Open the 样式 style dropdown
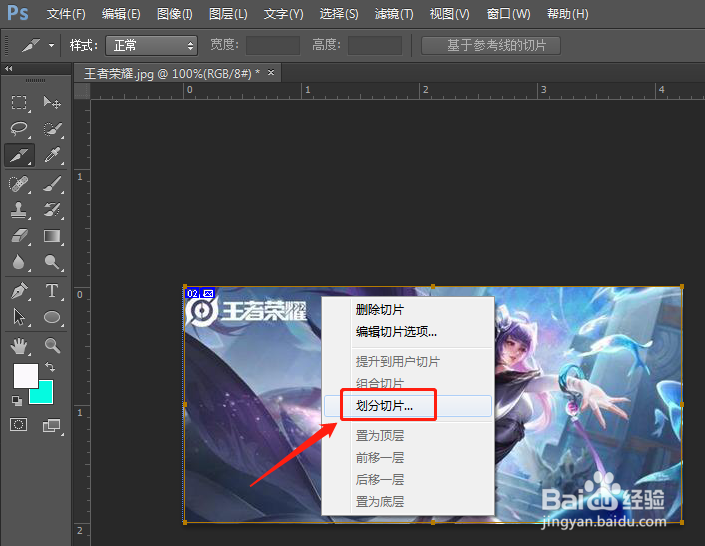This screenshot has width=705, height=546. point(152,45)
